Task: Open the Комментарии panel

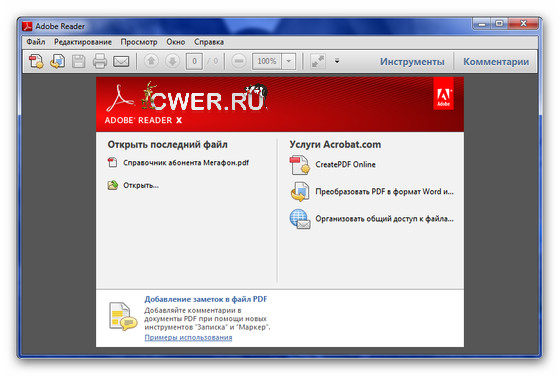Action: click(496, 61)
